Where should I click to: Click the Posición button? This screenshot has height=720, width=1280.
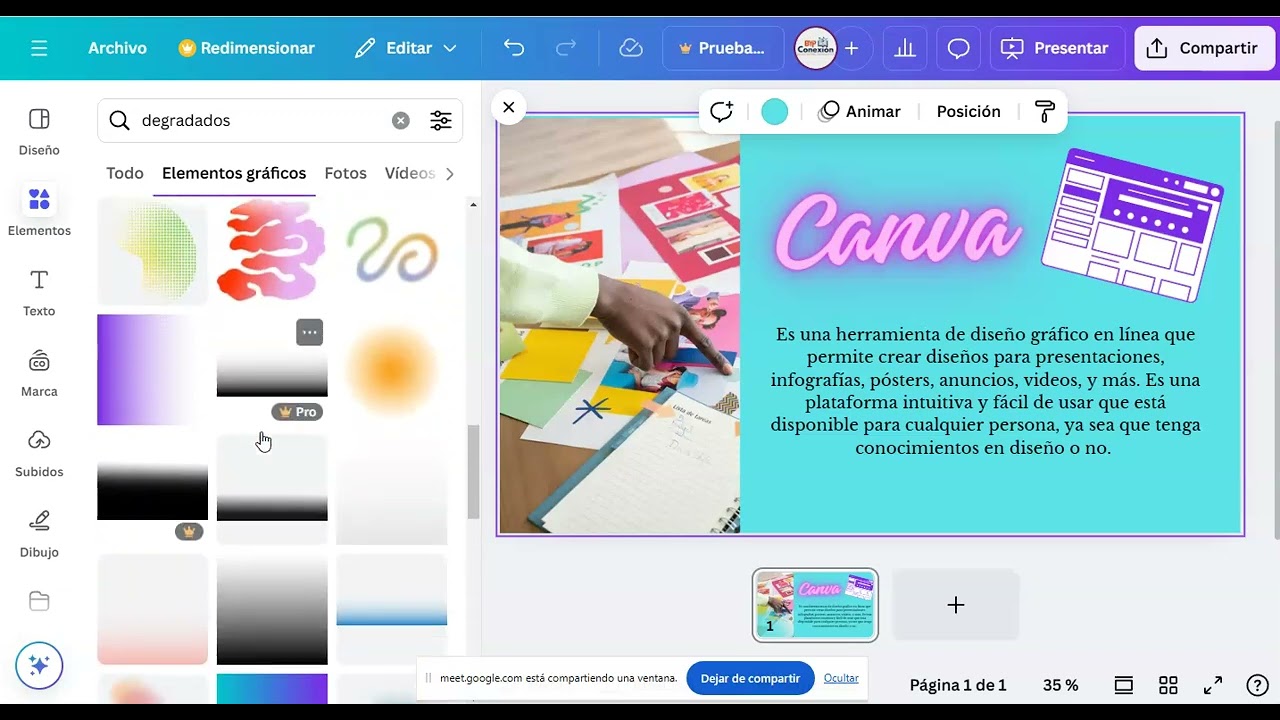click(x=968, y=112)
